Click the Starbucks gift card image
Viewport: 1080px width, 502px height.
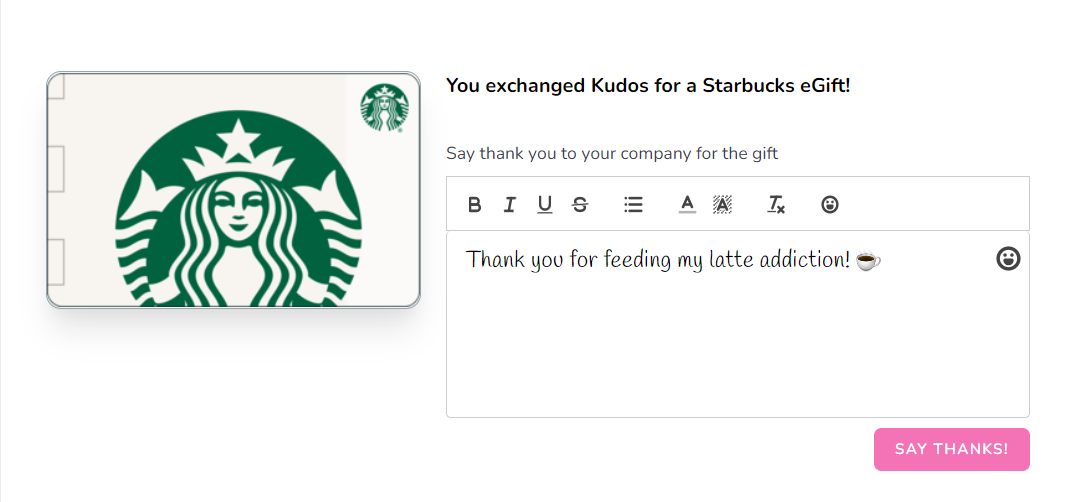pos(233,190)
